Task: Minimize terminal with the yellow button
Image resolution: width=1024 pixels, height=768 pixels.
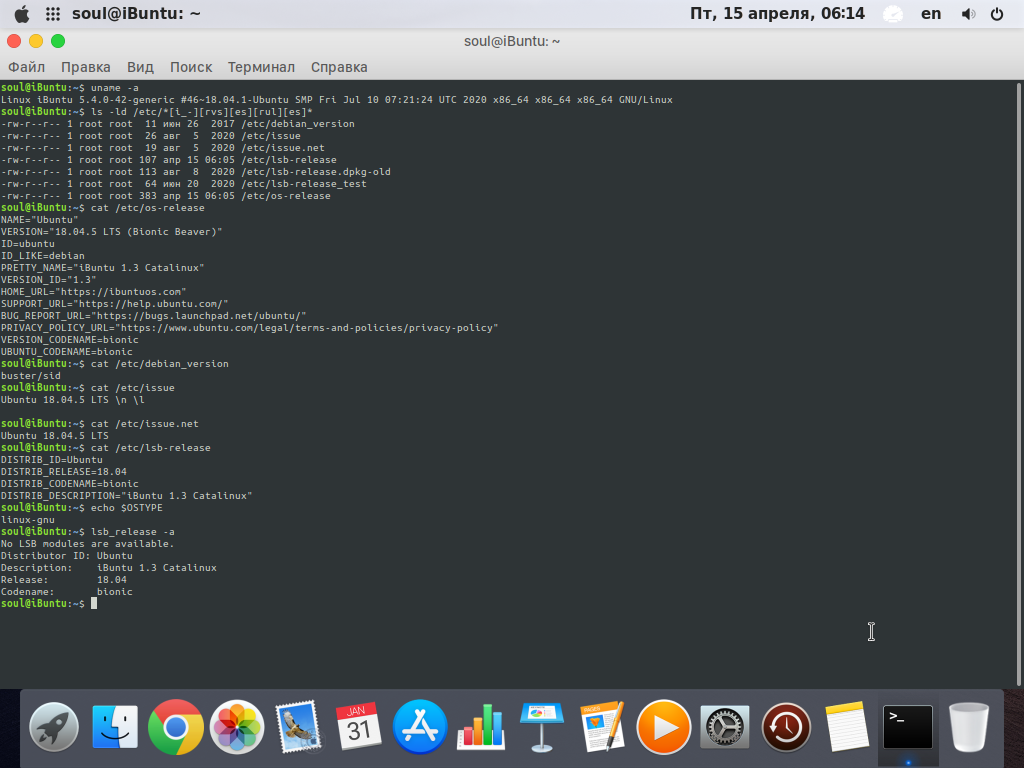Action: pos(36,41)
